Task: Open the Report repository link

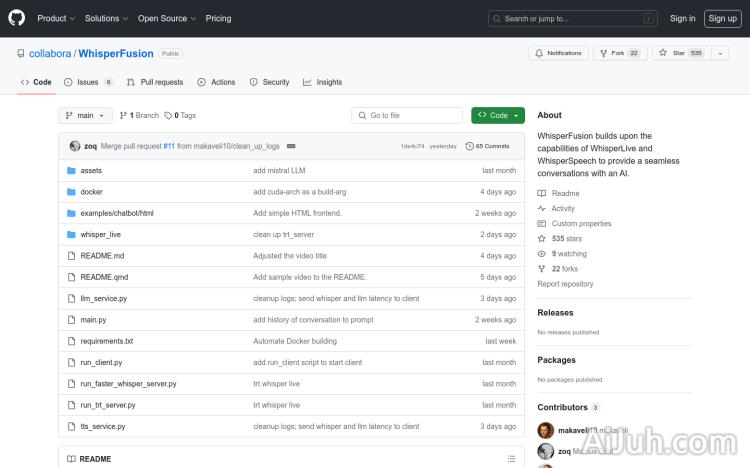Action: 565,284
